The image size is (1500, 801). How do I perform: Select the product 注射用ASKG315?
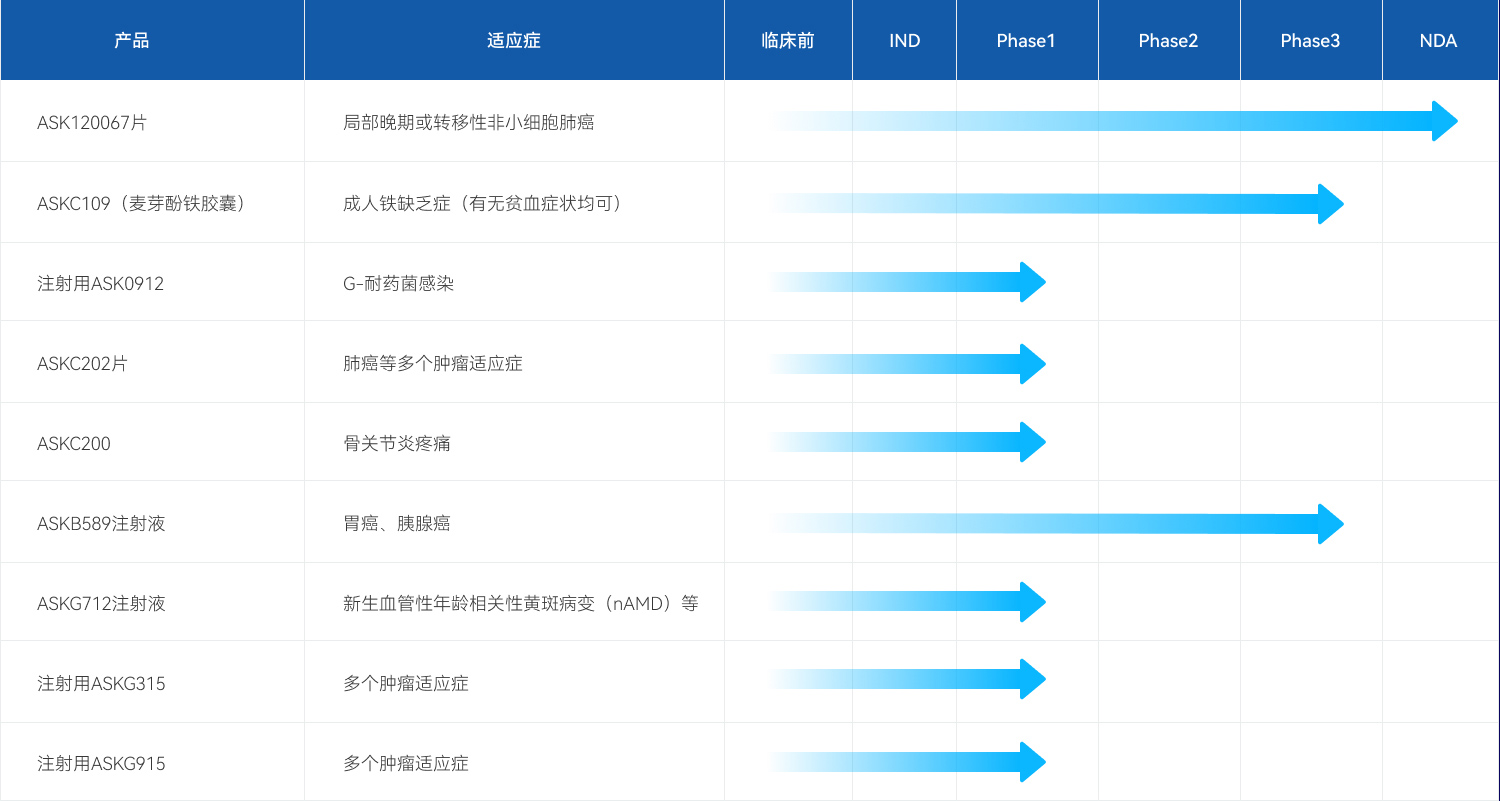(x=101, y=684)
